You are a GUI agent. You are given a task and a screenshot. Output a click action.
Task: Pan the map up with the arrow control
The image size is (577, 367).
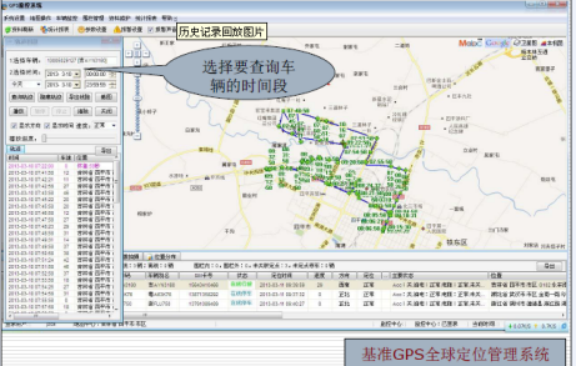137,45
